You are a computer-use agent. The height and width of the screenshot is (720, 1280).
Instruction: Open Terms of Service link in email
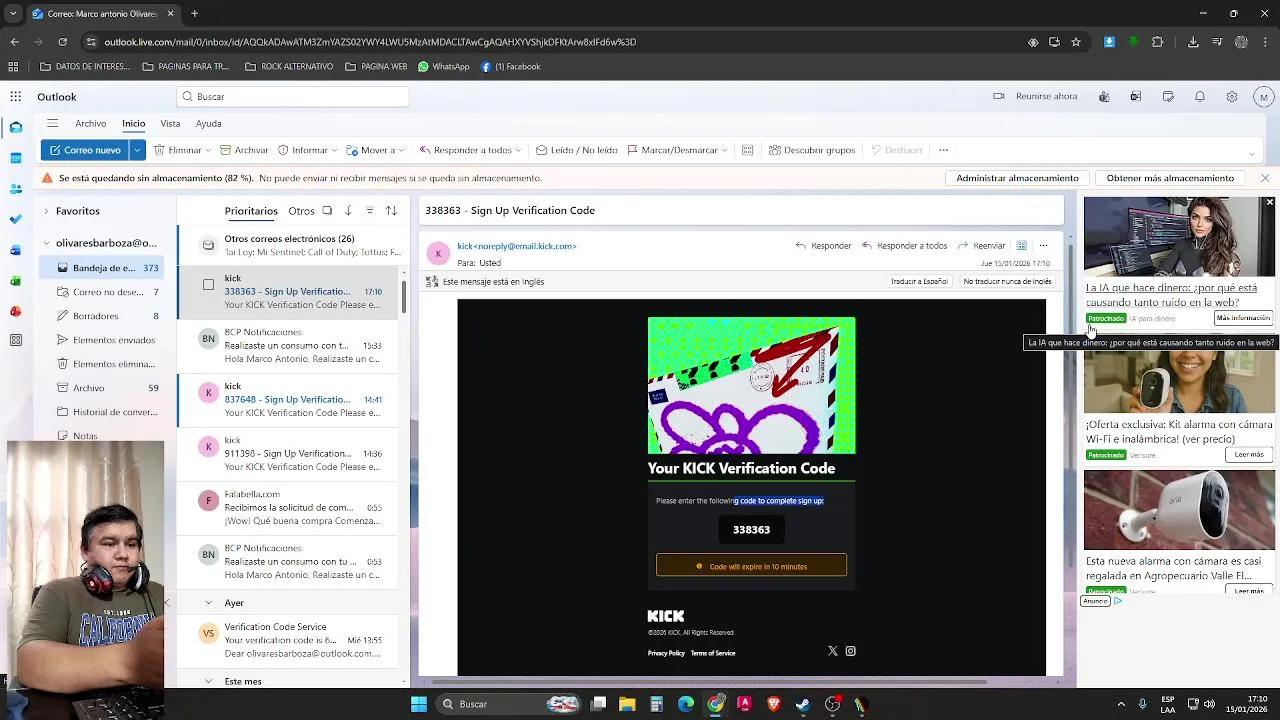713,653
